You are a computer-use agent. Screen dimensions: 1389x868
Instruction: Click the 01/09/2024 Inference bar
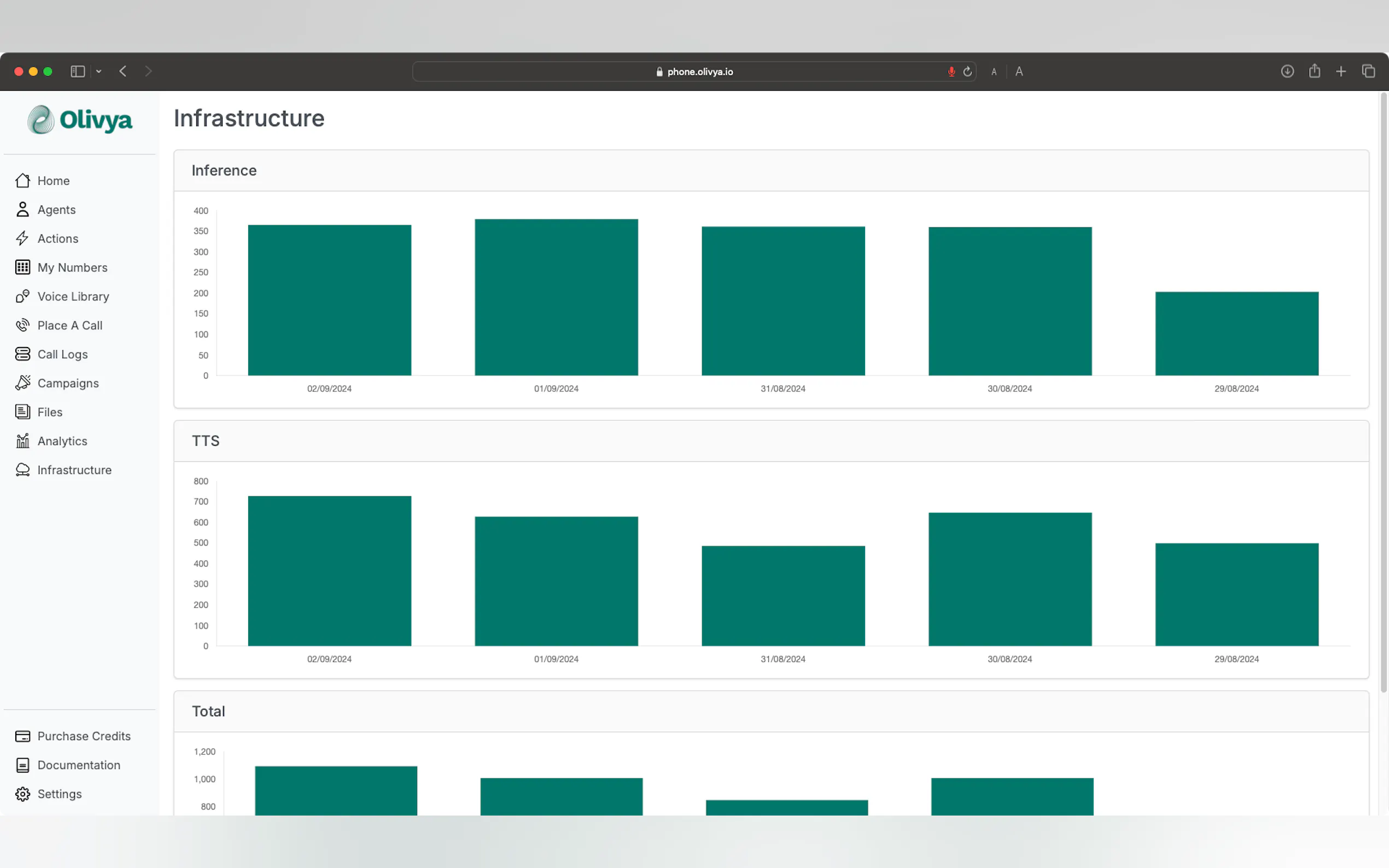tap(556, 297)
